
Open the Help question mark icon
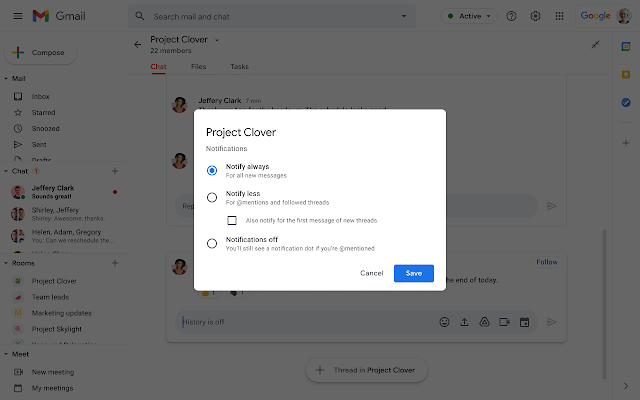(512, 16)
